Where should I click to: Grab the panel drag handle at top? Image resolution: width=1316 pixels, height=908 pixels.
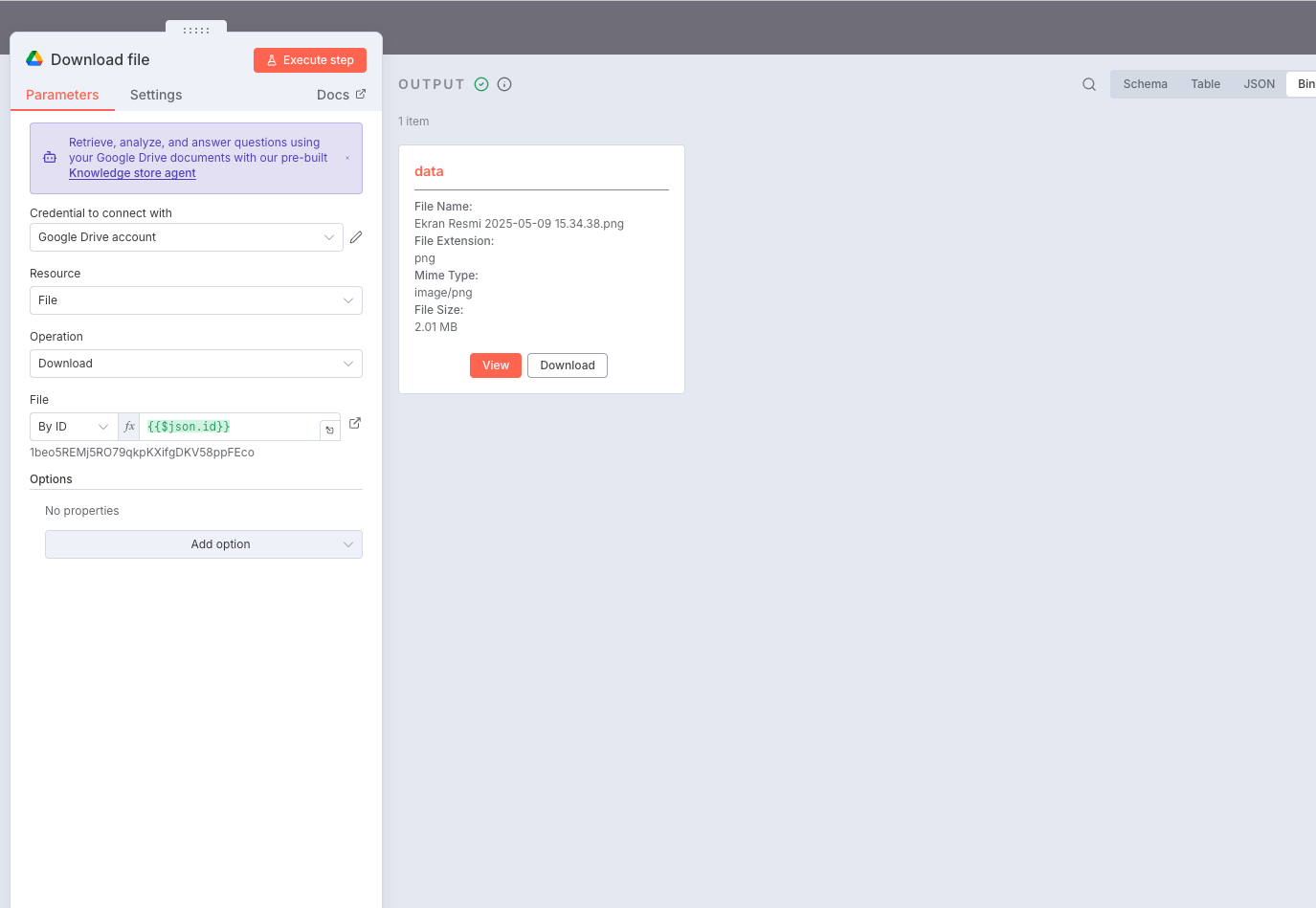click(x=196, y=31)
